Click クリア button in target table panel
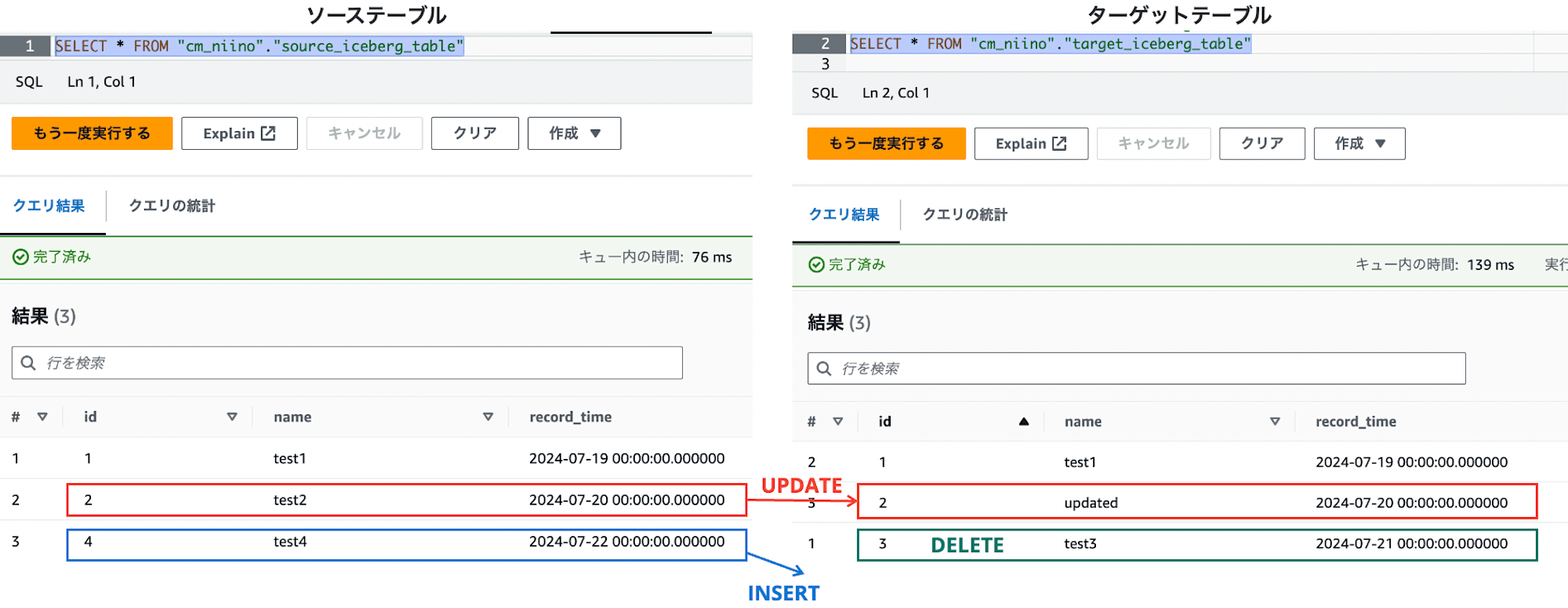 coord(1262,144)
